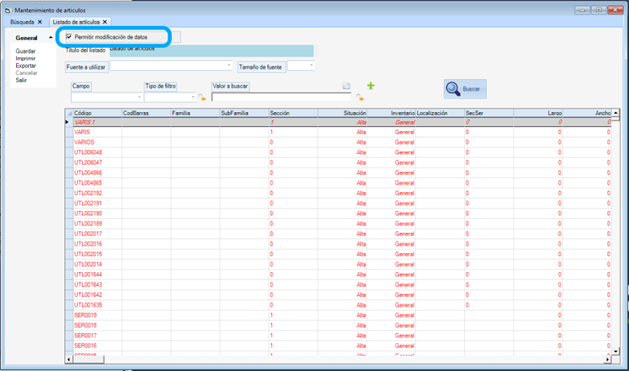Click the scroll-up arrow of the grid
Viewport: 629px width, 371px height.
pyautogui.click(x=615, y=113)
